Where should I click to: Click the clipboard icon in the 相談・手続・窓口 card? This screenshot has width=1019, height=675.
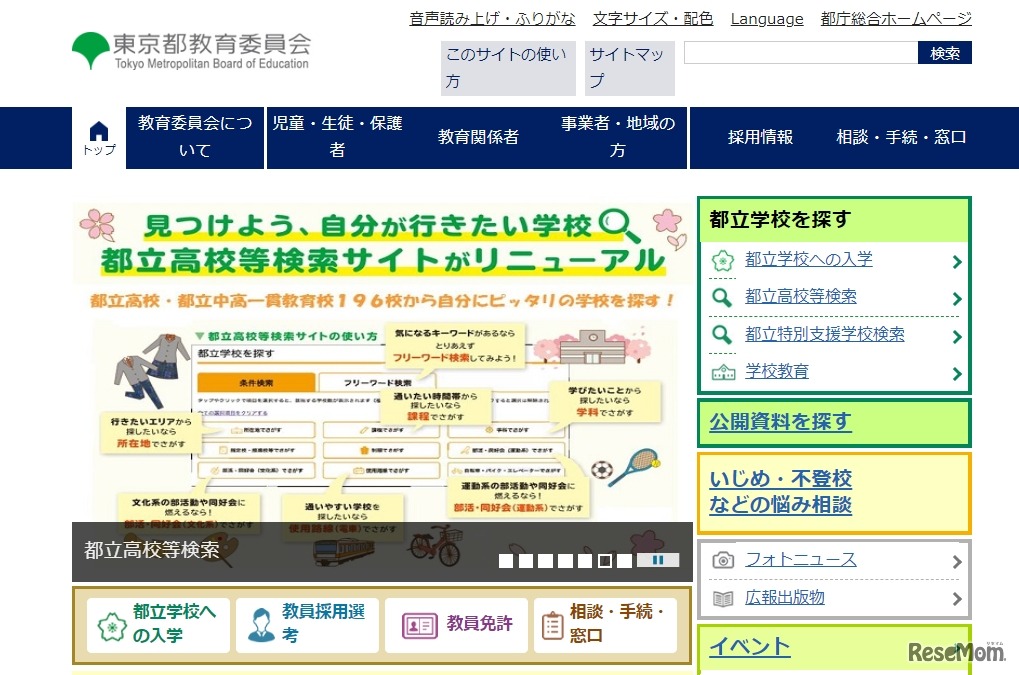[x=552, y=626]
